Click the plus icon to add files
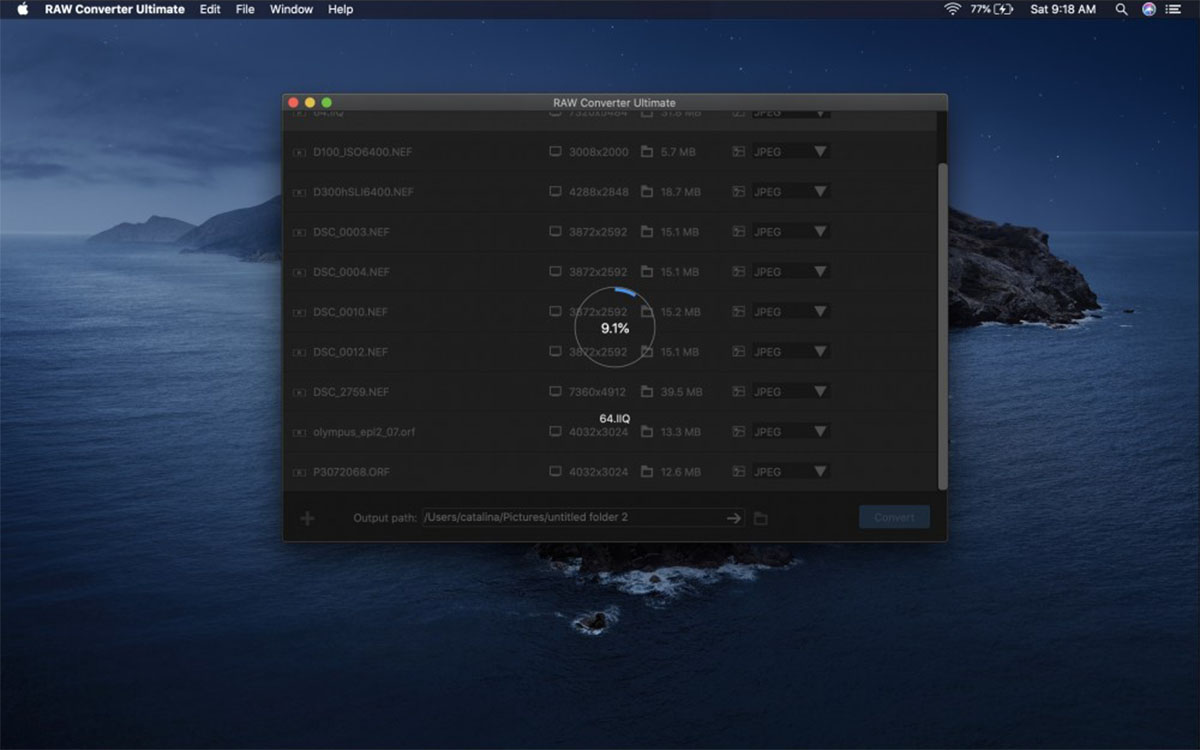 (307, 518)
